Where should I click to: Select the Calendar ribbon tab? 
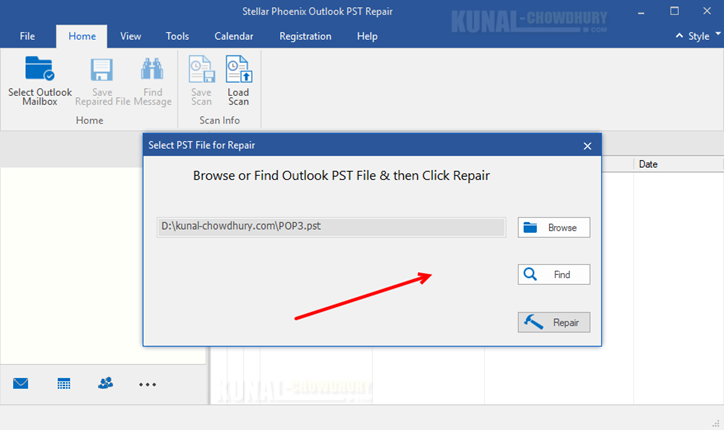click(x=234, y=36)
